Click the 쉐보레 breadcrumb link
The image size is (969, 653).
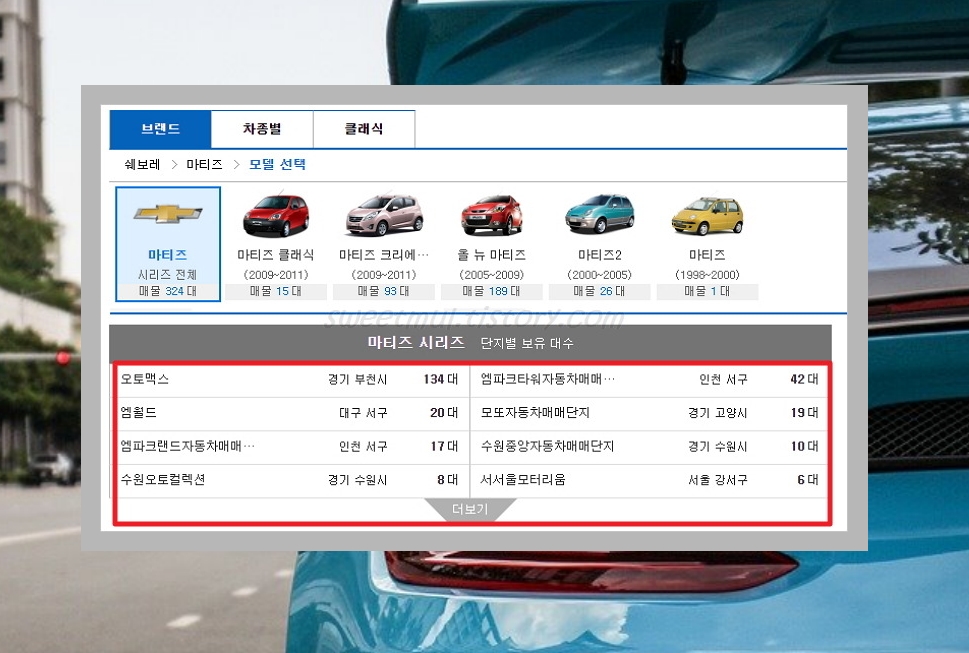(x=142, y=164)
